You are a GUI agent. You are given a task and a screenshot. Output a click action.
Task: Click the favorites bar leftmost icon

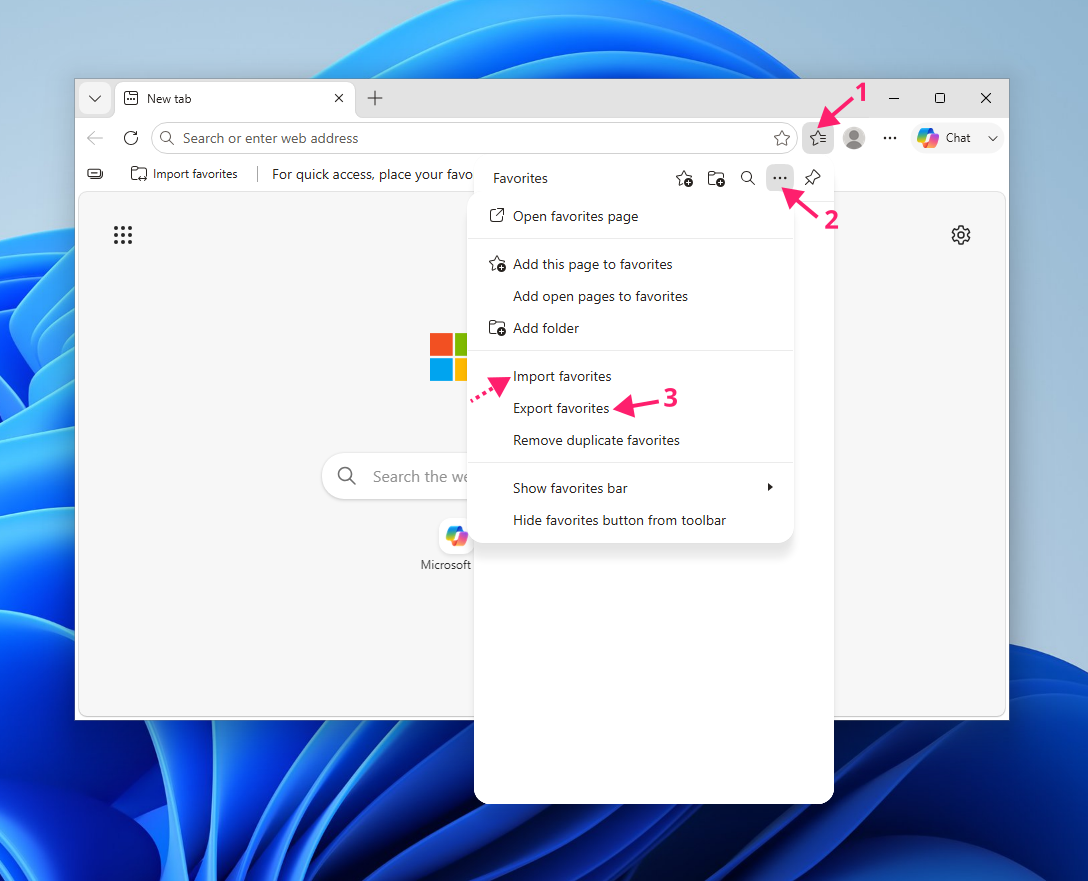[x=95, y=174]
